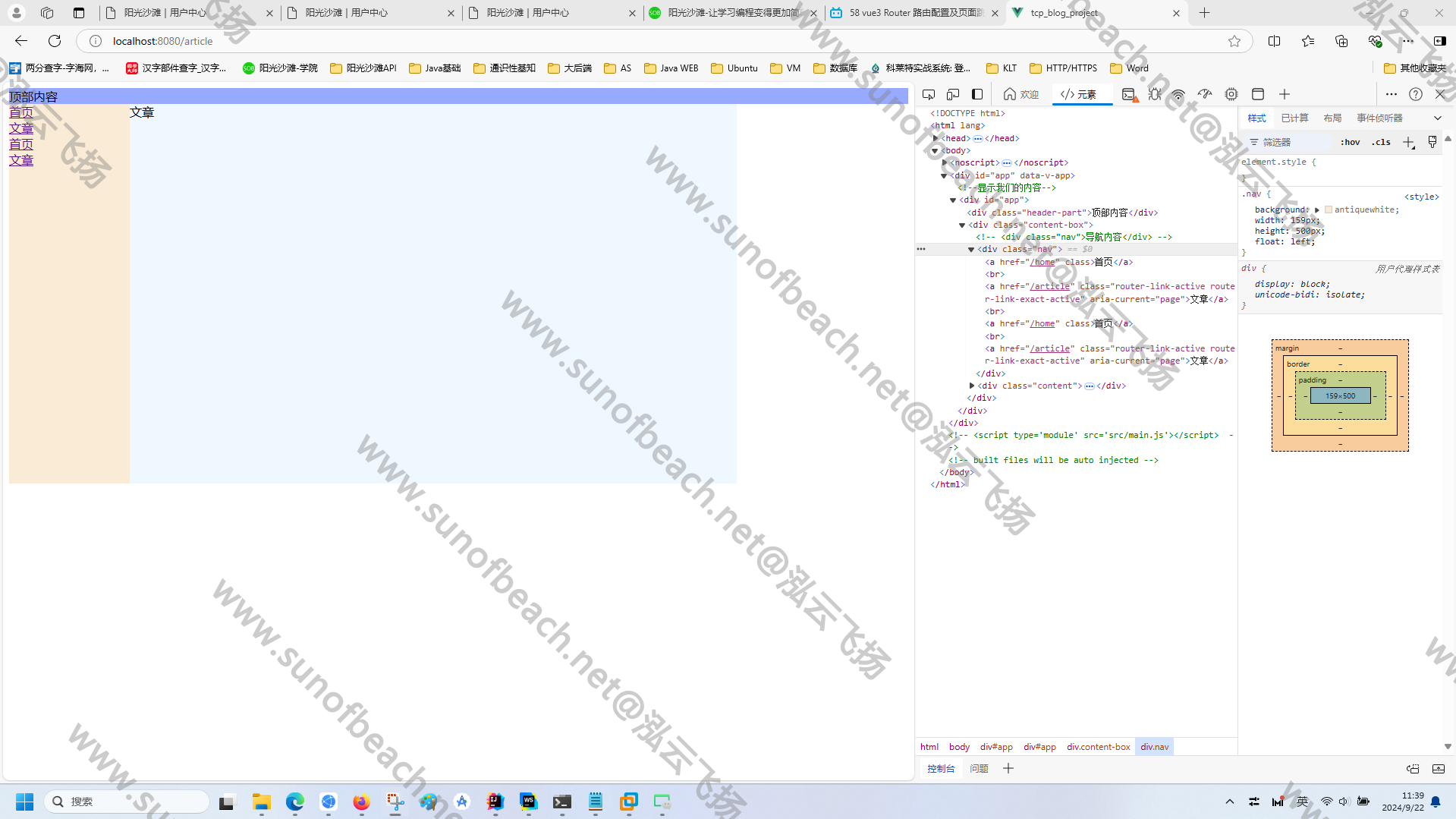Screen dimensions: 1456x819
Task: Open Firefox from the taskbar
Action: pos(361,802)
